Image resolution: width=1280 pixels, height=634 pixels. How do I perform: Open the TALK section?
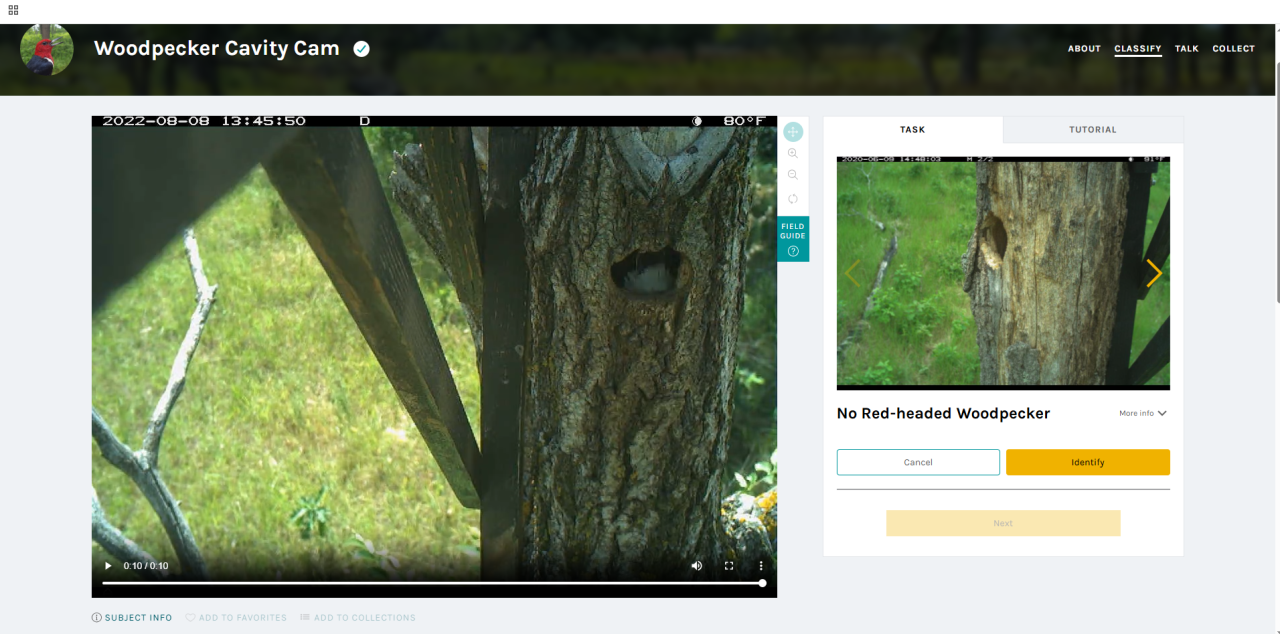click(x=1187, y=49)
